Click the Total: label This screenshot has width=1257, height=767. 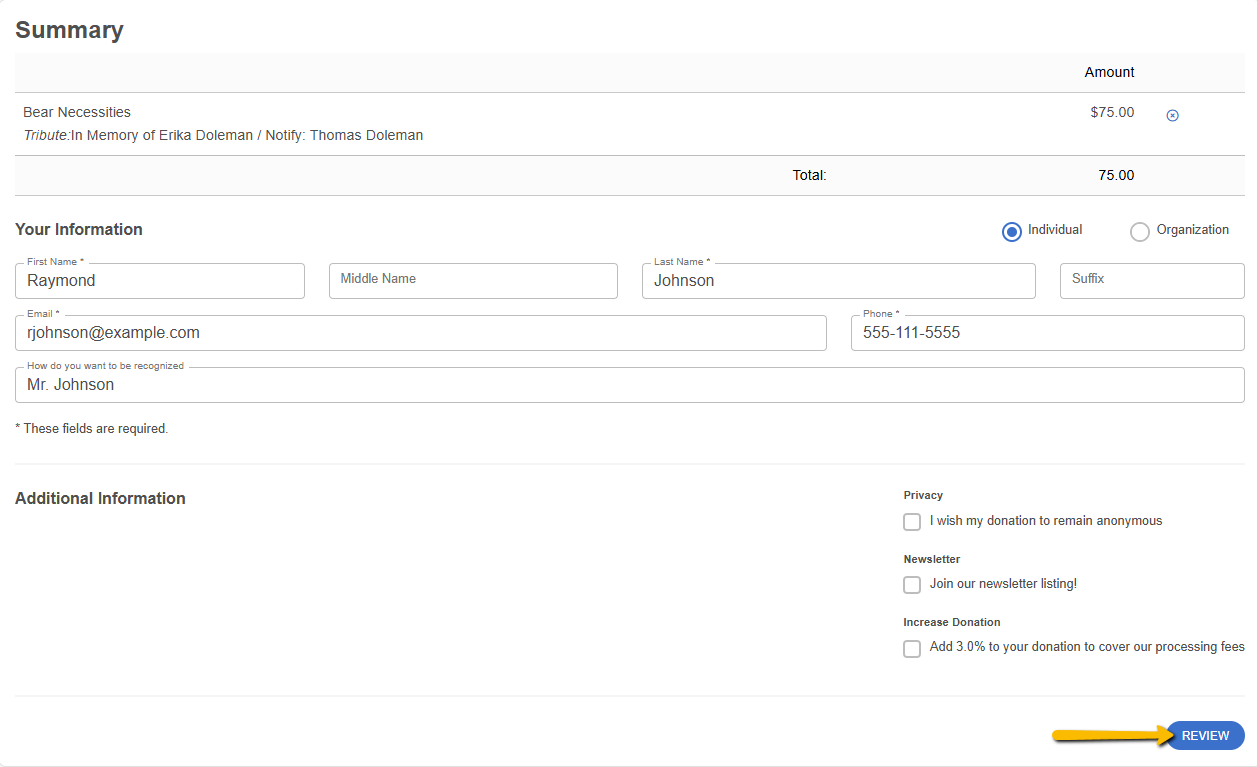click(810, 175)
